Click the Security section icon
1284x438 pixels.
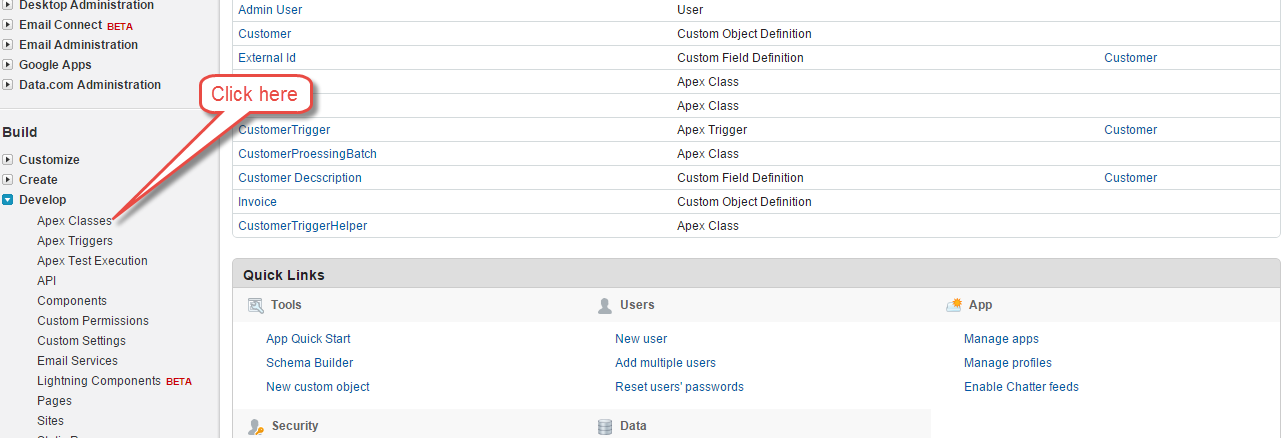pos(255,427)
